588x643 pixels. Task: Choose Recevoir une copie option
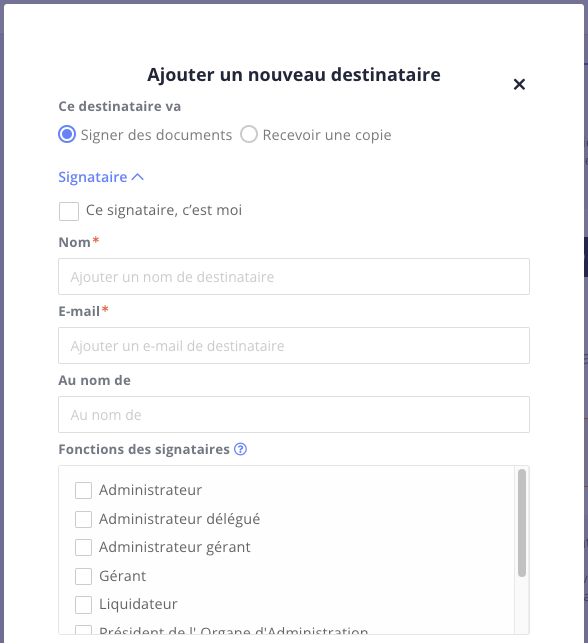click(x=249, y=134)
